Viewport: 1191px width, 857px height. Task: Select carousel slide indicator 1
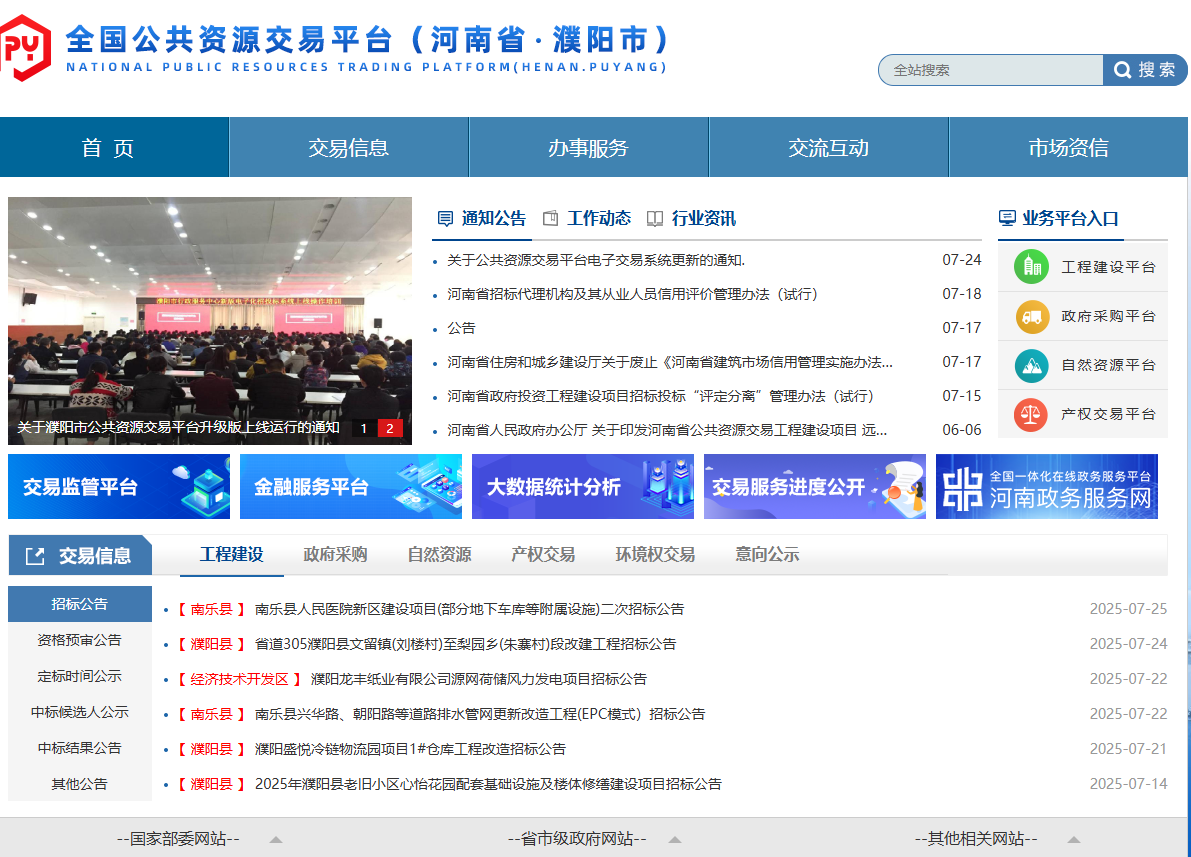coord(363,428)
